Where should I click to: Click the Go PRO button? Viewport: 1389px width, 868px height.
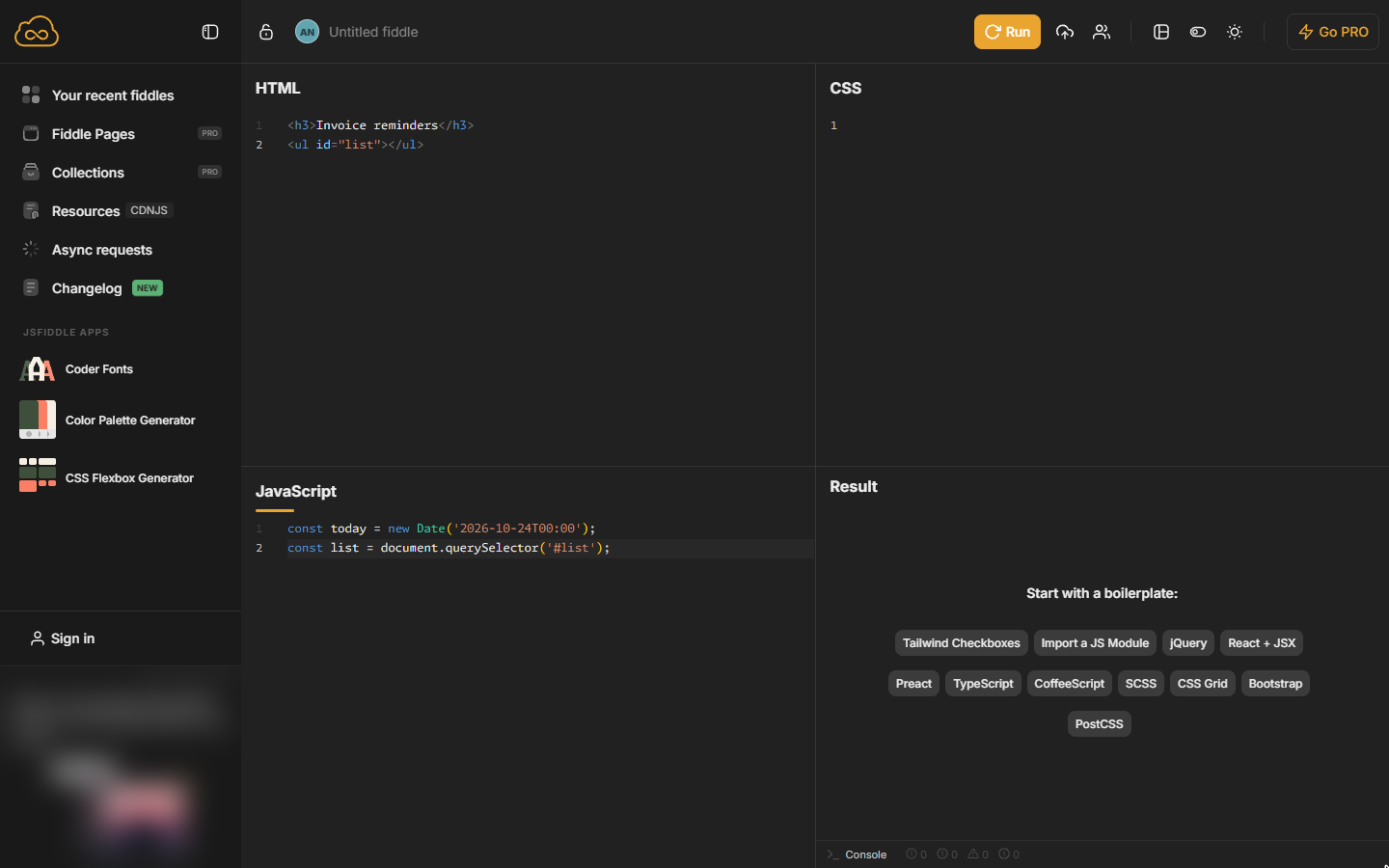click(x=1333, y=32)
